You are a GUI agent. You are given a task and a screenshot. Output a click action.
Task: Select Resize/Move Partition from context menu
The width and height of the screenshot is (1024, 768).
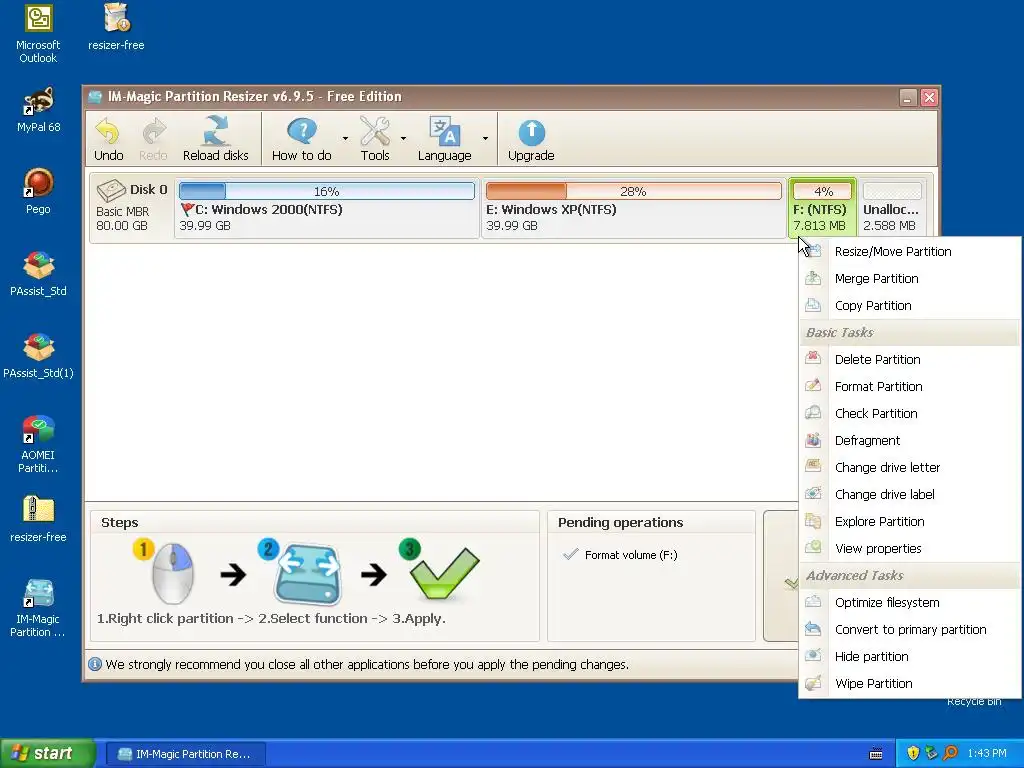point(909,251)
